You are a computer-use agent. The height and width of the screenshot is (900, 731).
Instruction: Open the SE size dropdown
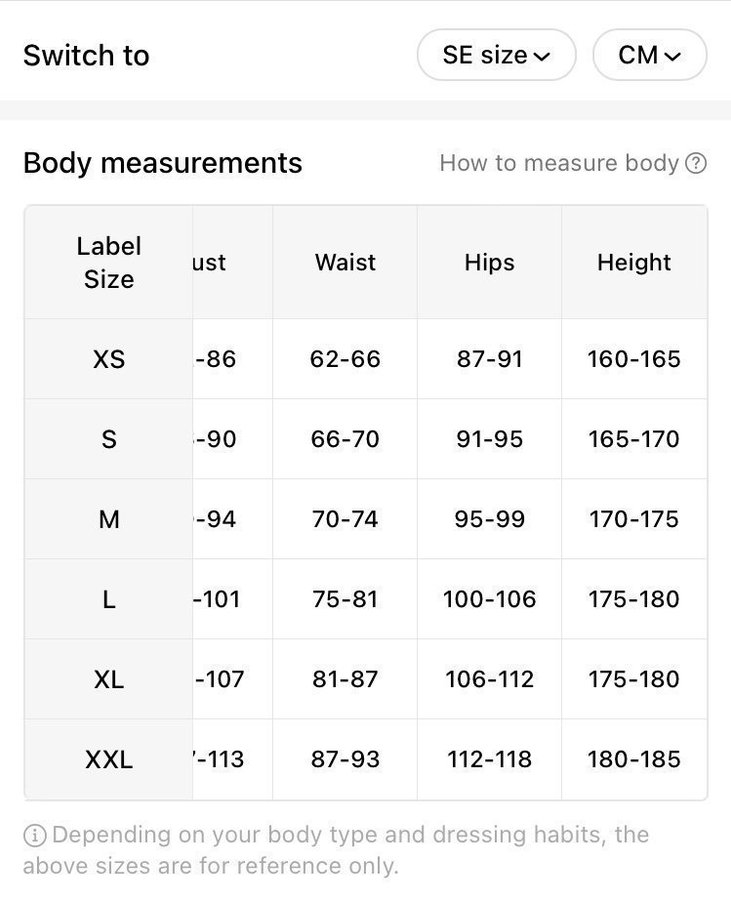coord(496,55)
